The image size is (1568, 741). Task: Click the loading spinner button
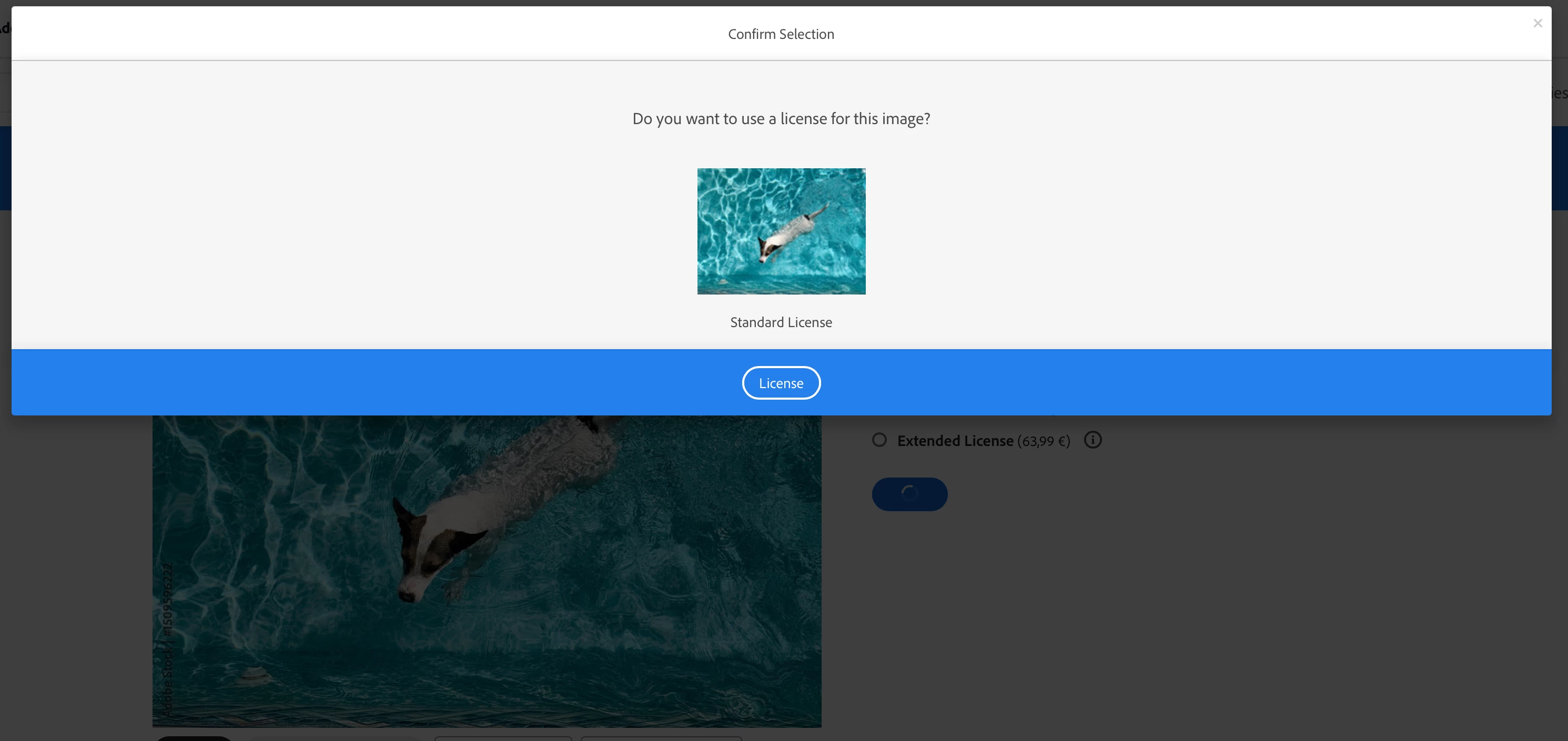point(909,494)
